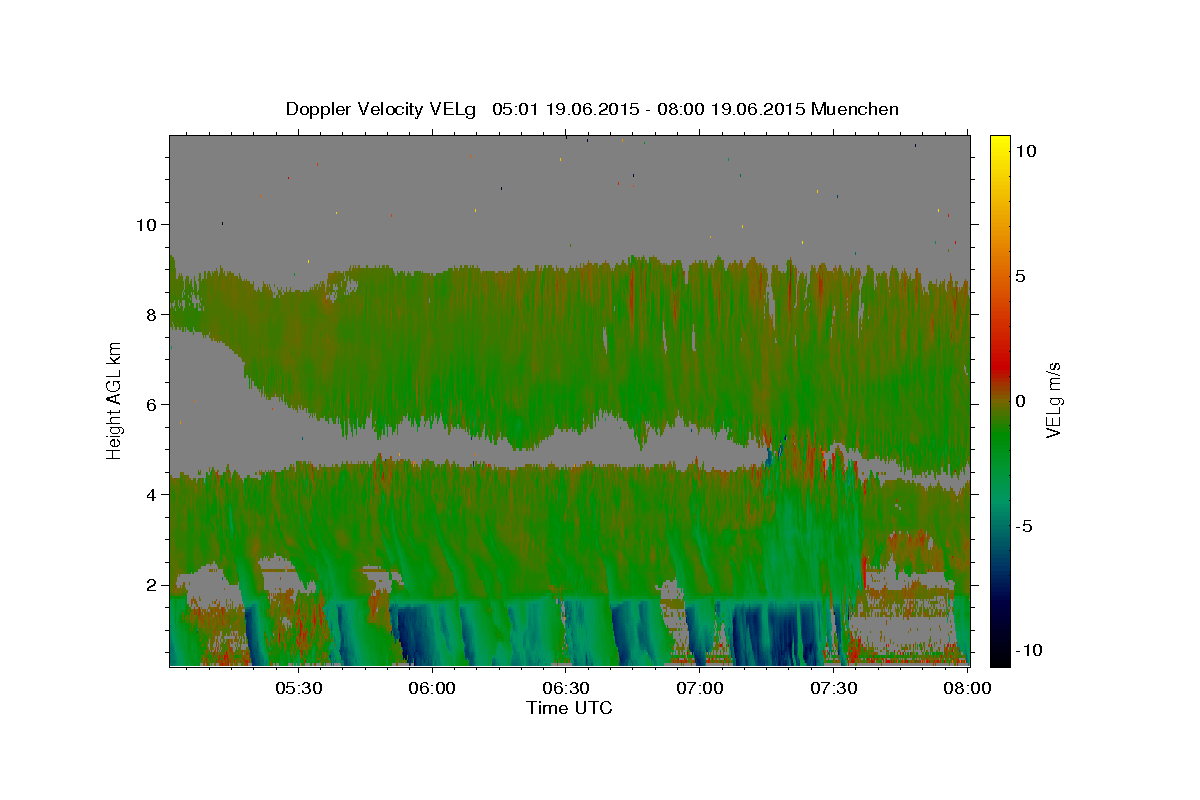
Task: Click the colorbar label "VELg m/s"
Action: point(1053,401)
